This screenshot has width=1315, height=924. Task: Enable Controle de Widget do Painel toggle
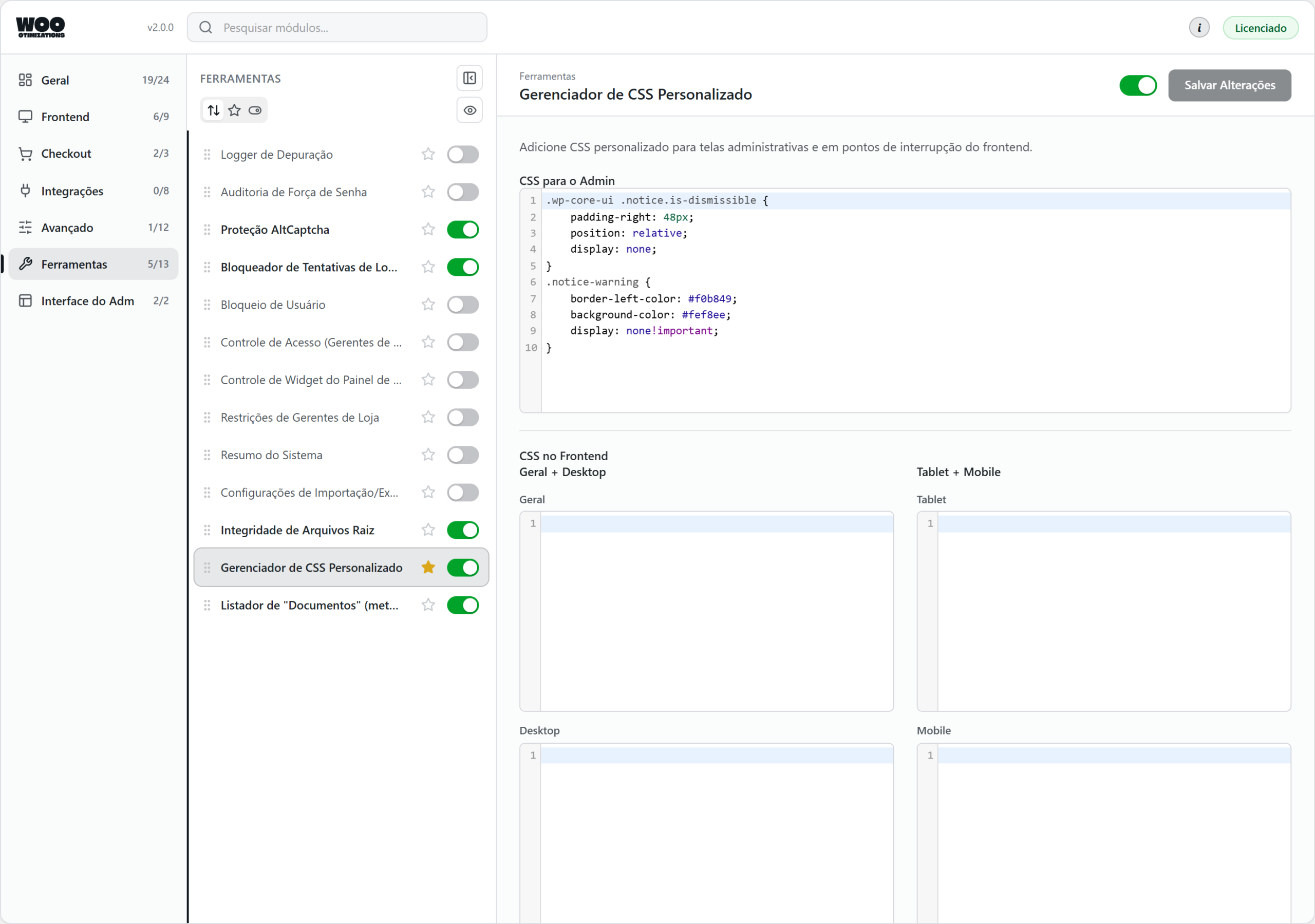click(x=463, y=380)
